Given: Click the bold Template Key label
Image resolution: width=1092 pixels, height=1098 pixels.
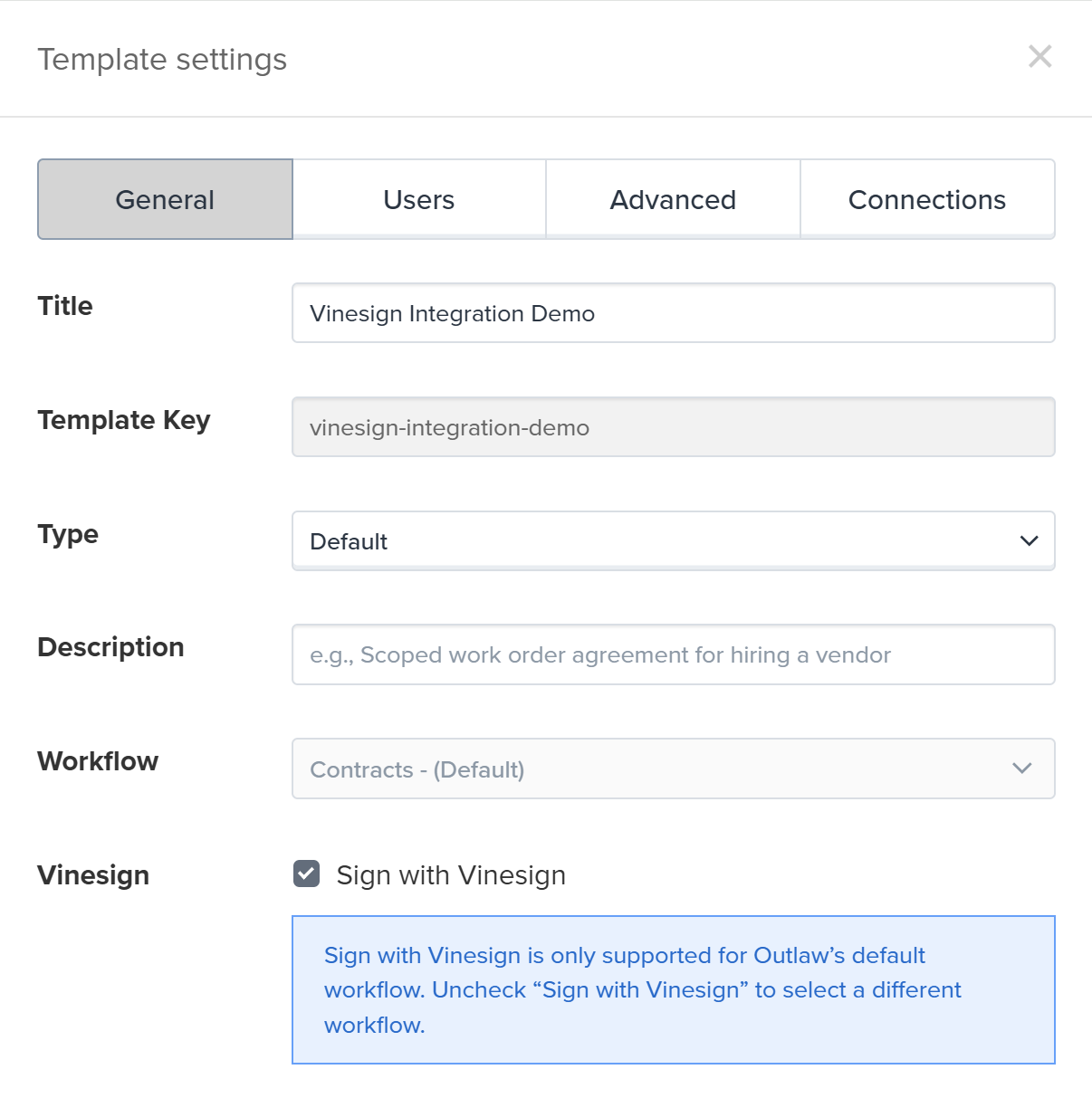Looking at the screenshot, I should point(124,420).
